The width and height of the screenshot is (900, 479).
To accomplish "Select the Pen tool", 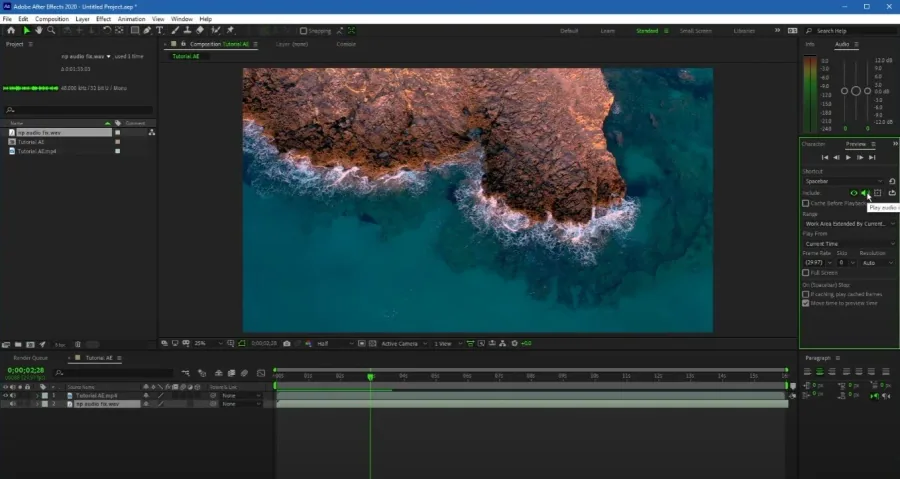I will pos(147,30).
